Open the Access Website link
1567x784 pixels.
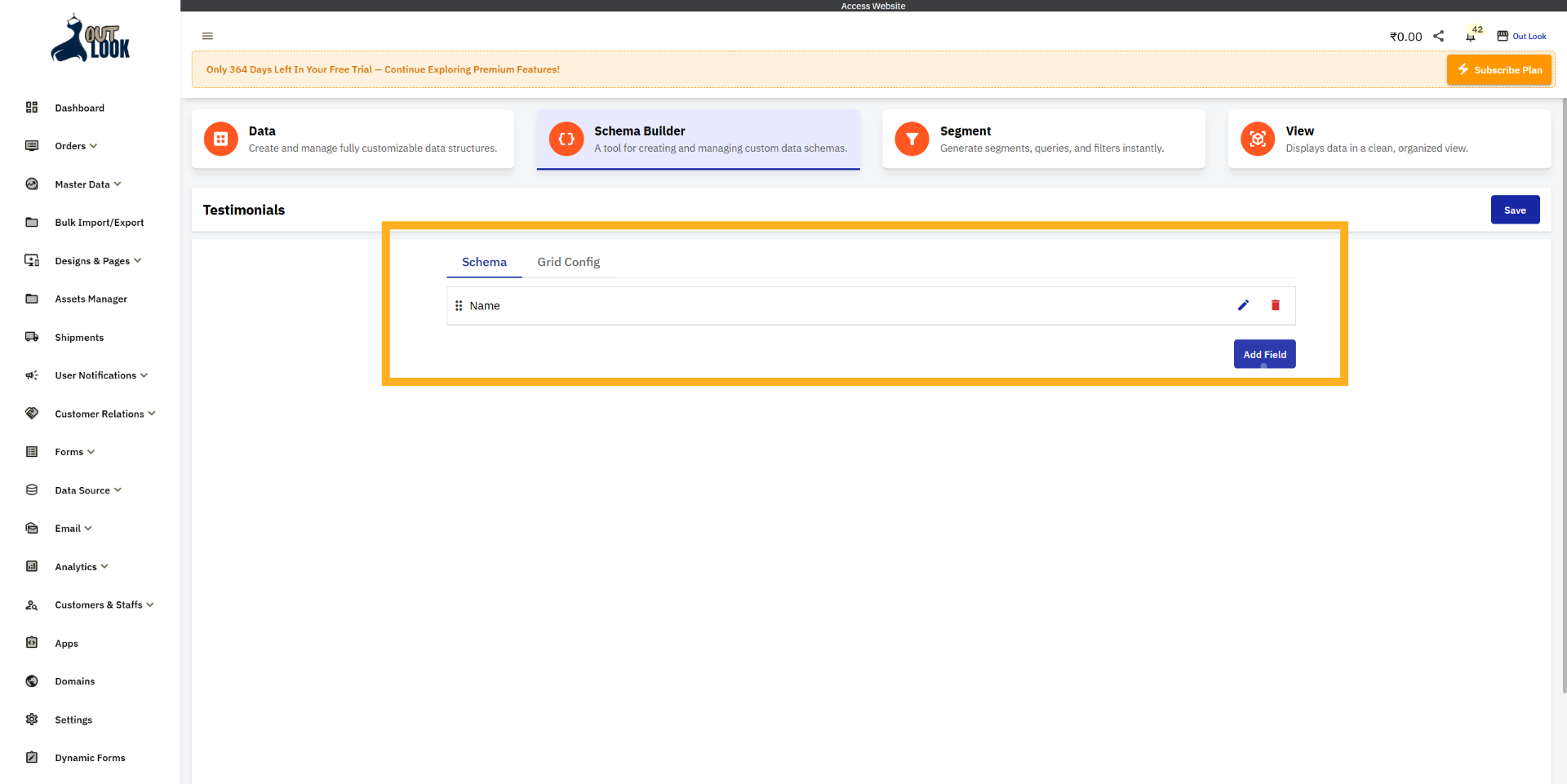[873, 6]
